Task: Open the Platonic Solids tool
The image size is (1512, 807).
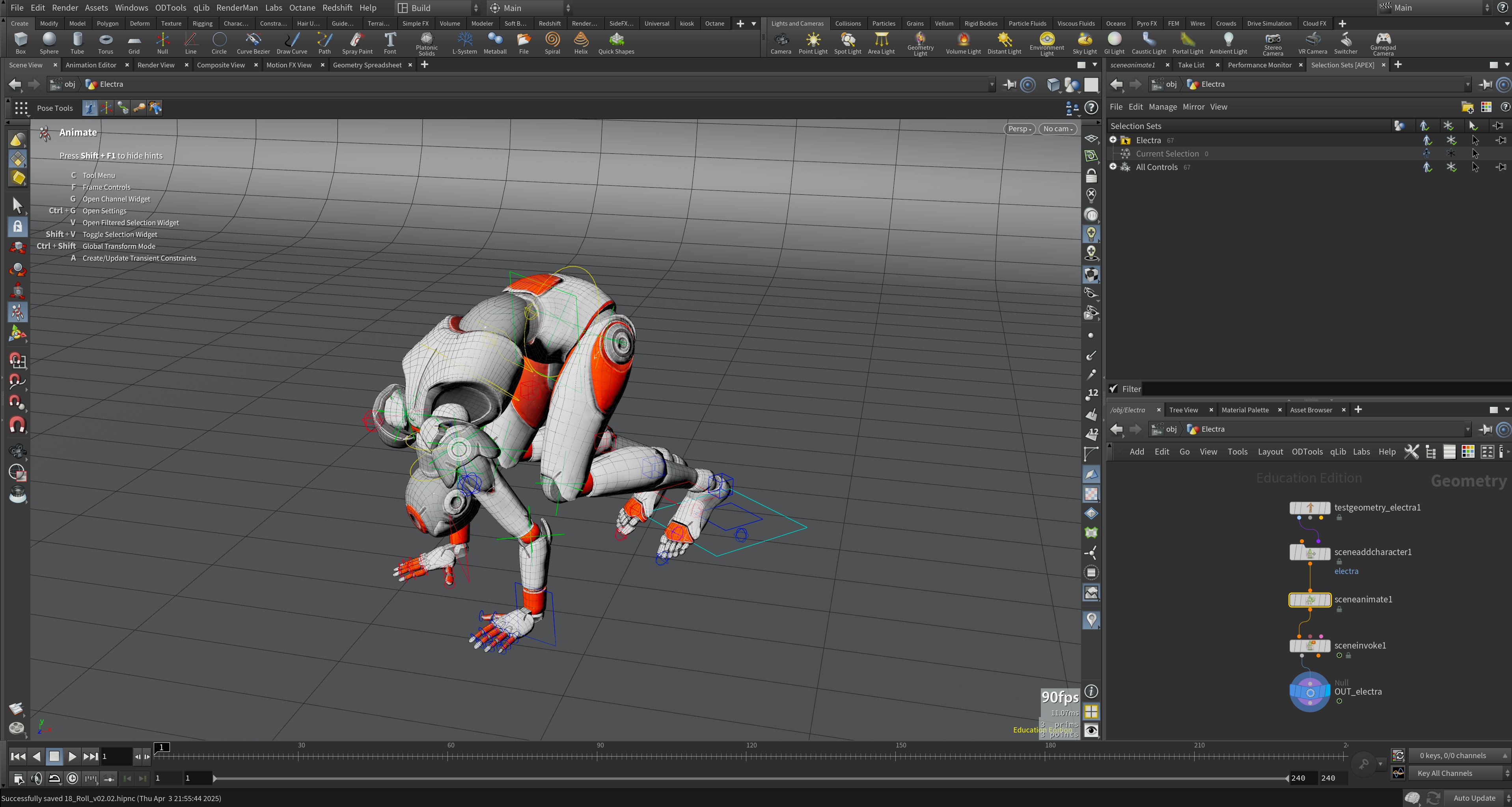Action: click(427, 44)
